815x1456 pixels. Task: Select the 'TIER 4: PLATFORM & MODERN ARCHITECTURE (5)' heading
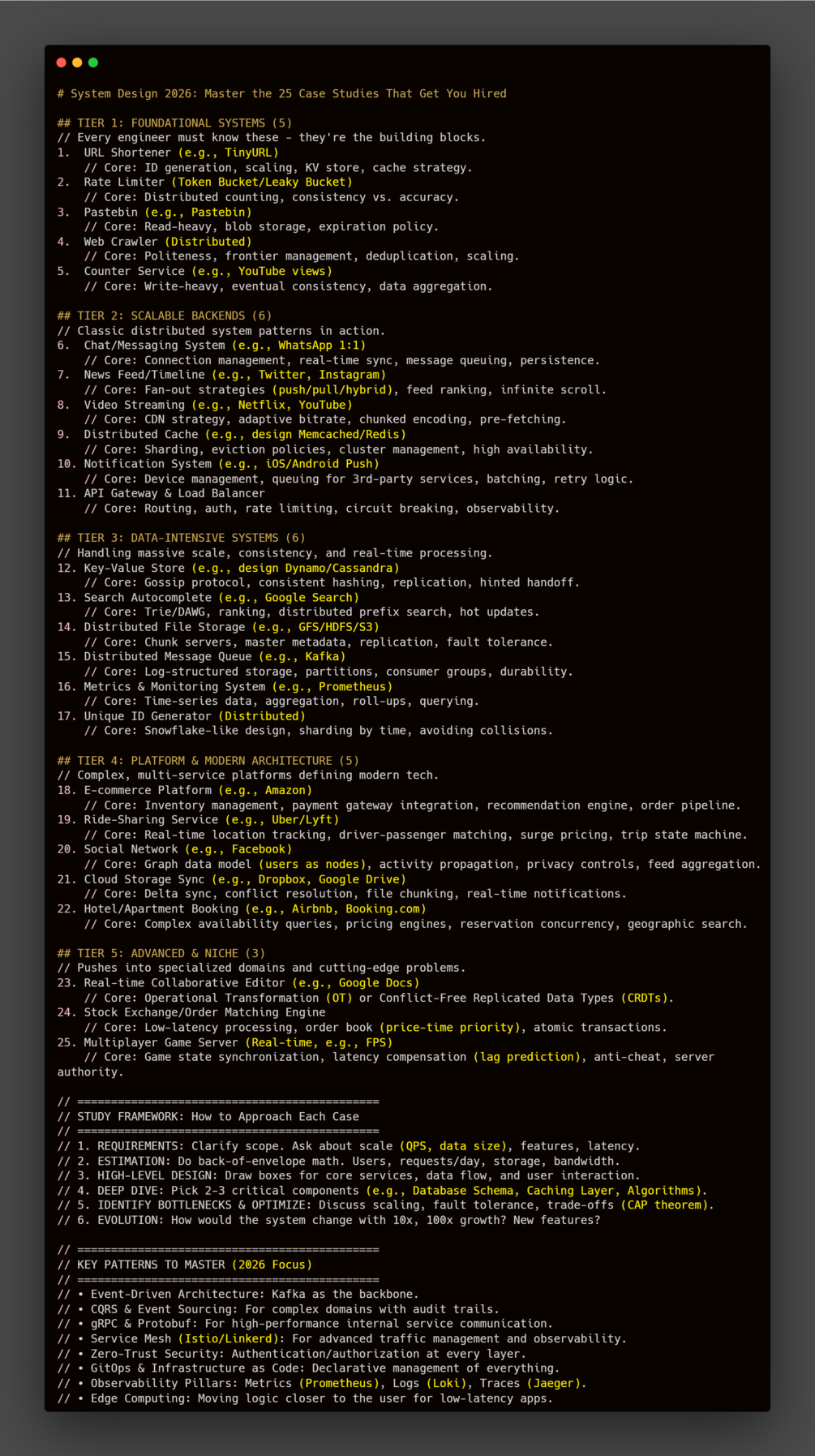coord(208,761)
